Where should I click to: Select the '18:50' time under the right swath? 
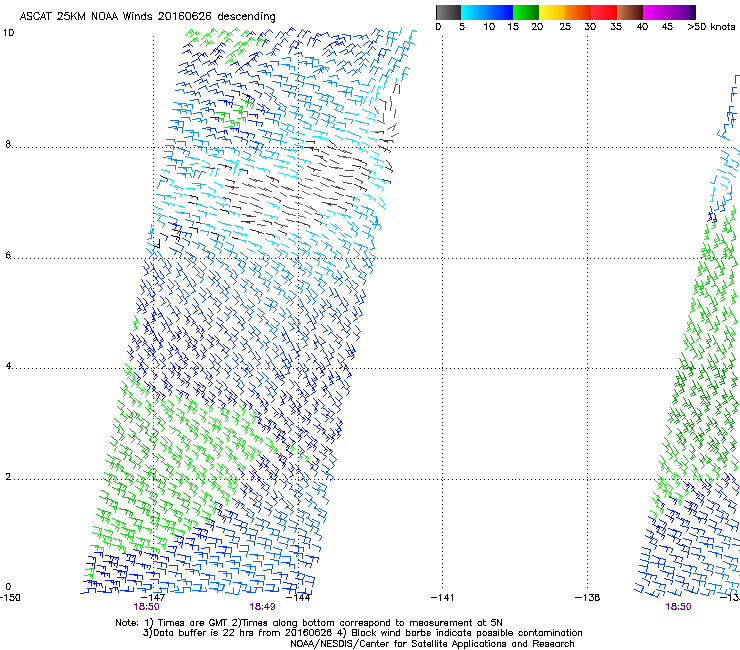click(x=678, y=607)
